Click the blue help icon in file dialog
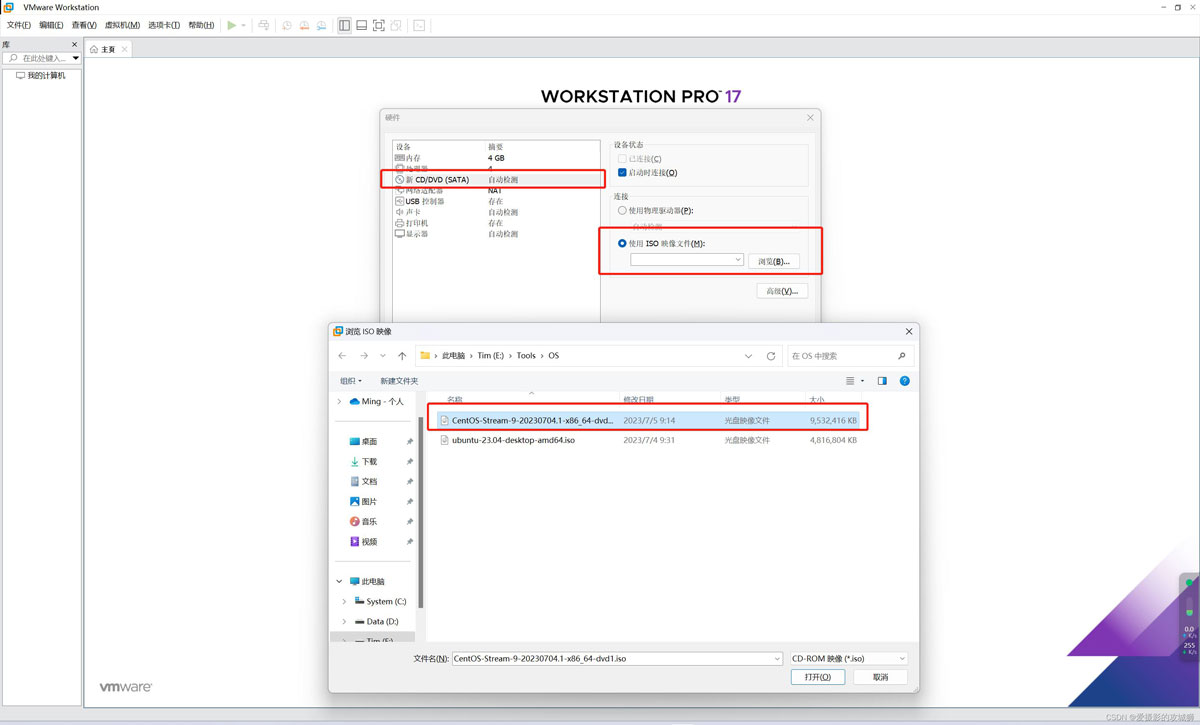Image resolution: width=1200 pixels, height=725 pixels. point(904,381)
